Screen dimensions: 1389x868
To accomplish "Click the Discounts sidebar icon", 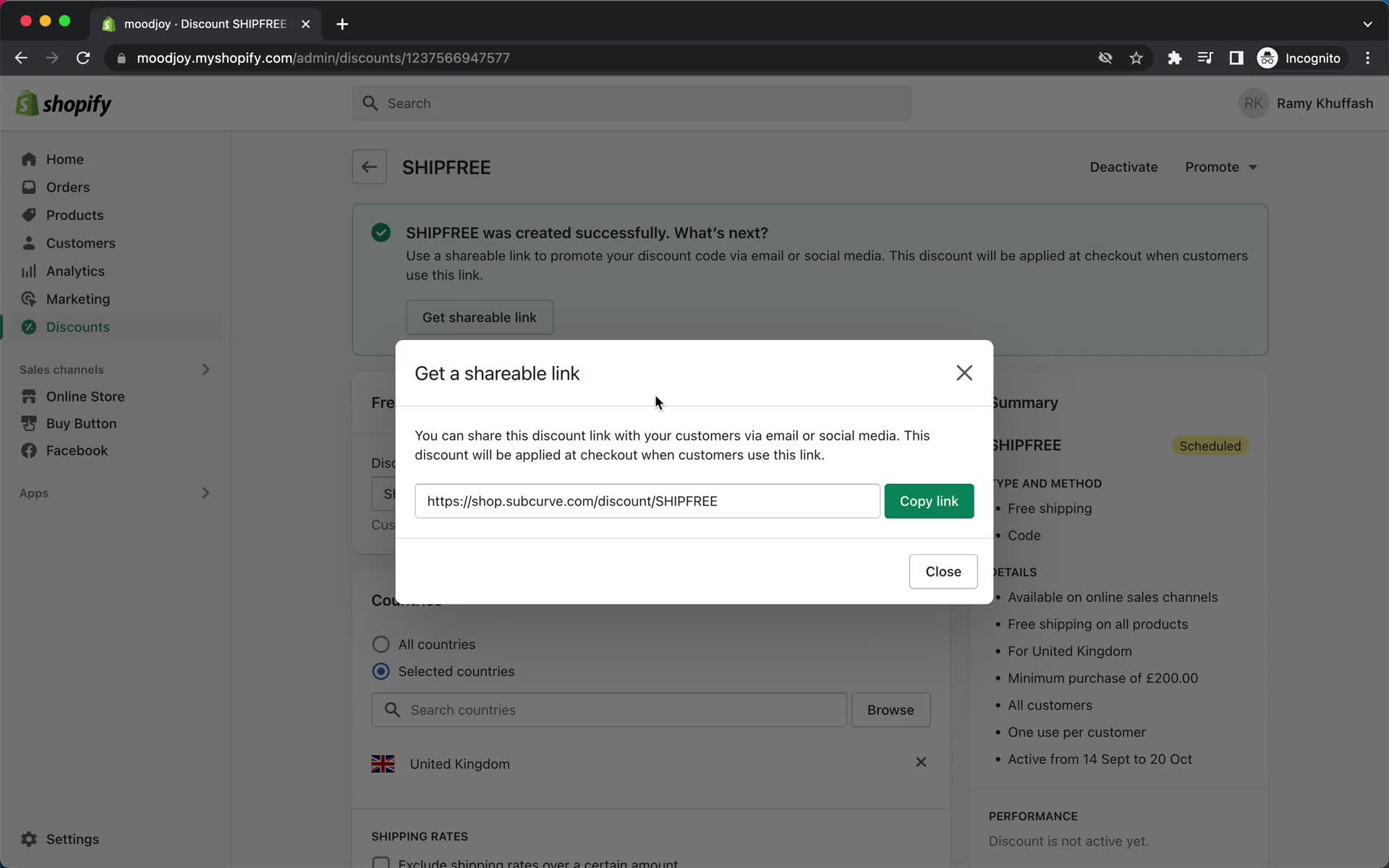I will (x=28, y=327).
